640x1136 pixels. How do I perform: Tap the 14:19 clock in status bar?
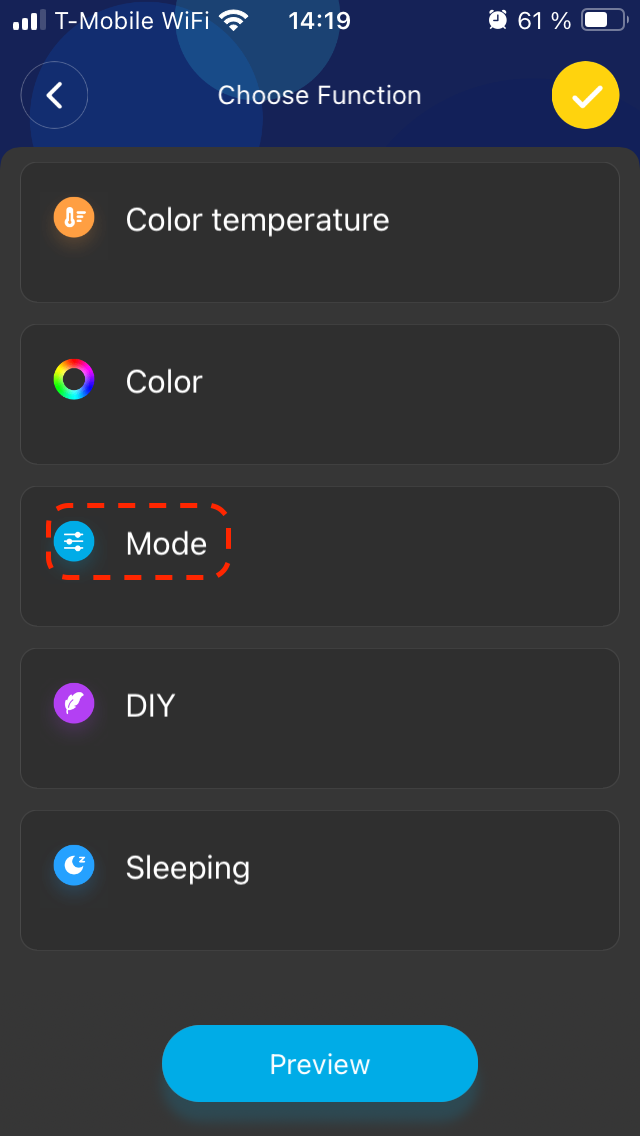point(319,20)
